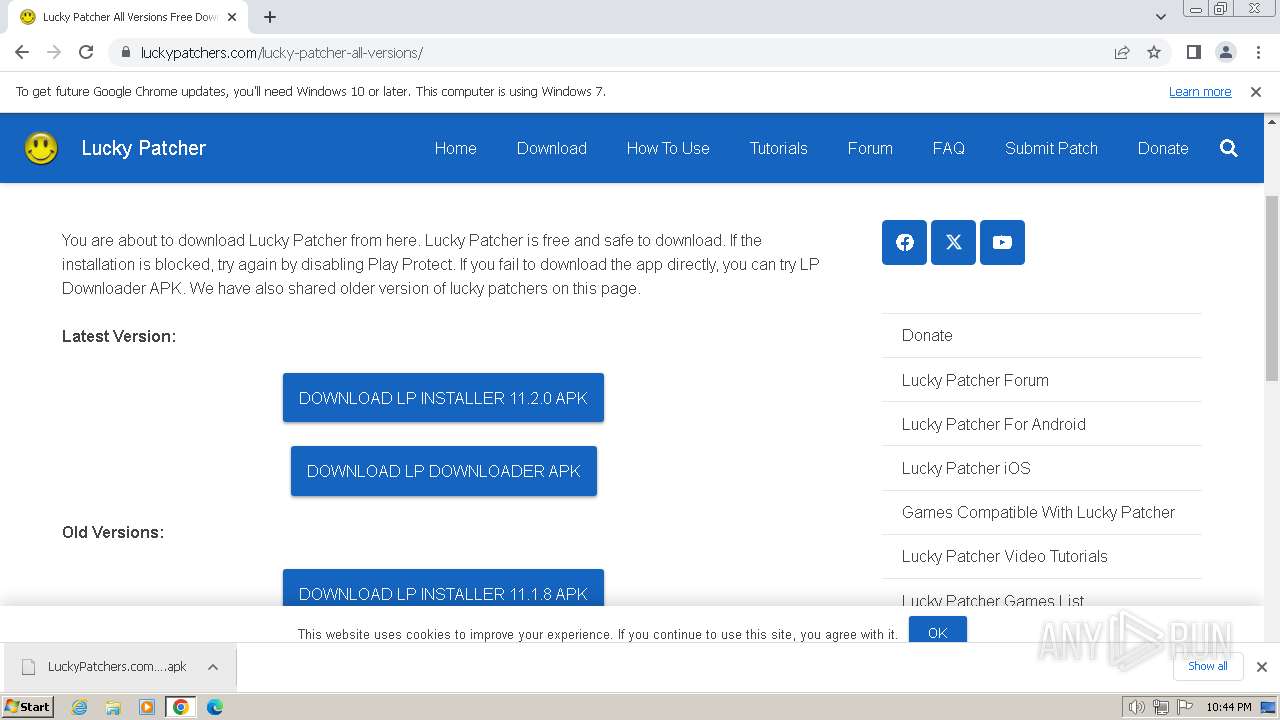Click the Chrome icon in the taskbar

[181, 707]
